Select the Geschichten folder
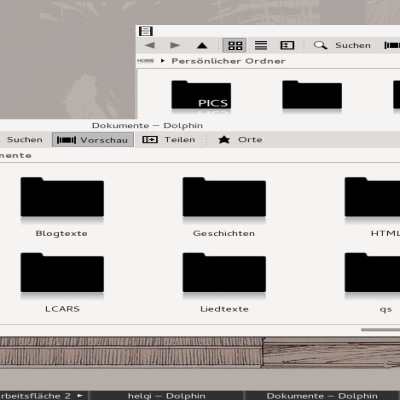The width and height of the screenshot is (400, 400). tap(224, 207)
